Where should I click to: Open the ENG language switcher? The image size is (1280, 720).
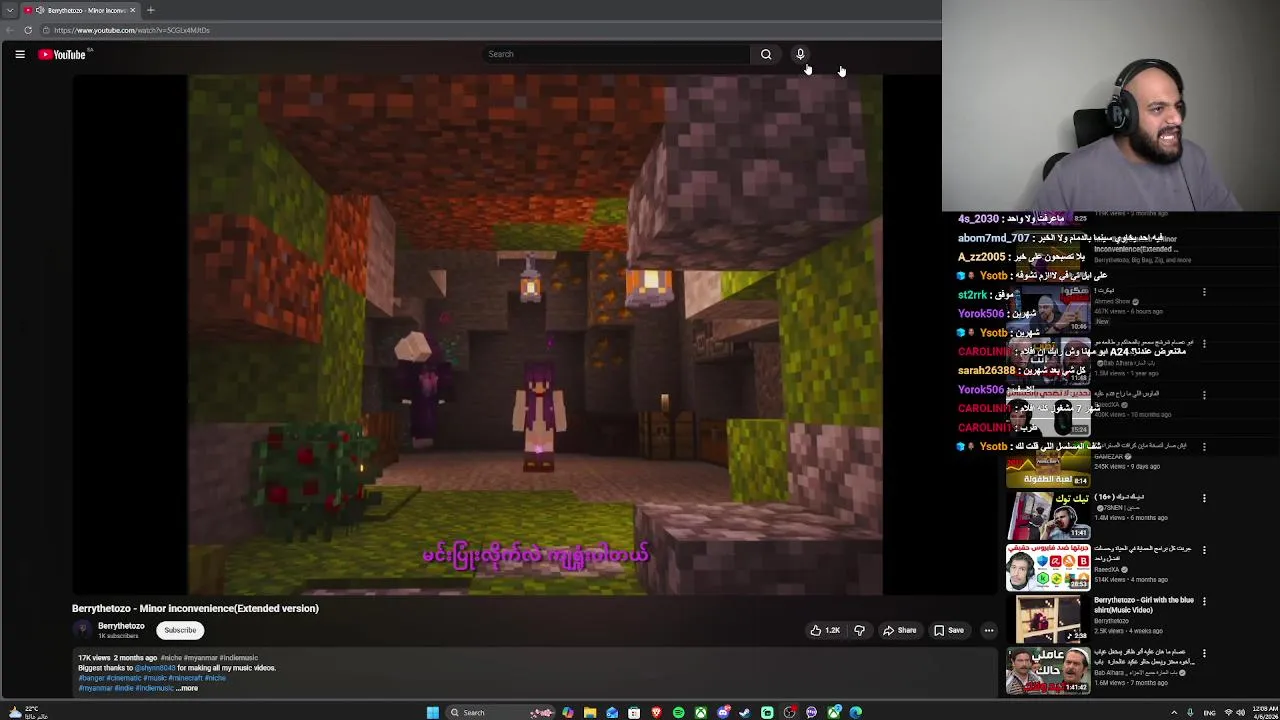(x=1209, y=712)
